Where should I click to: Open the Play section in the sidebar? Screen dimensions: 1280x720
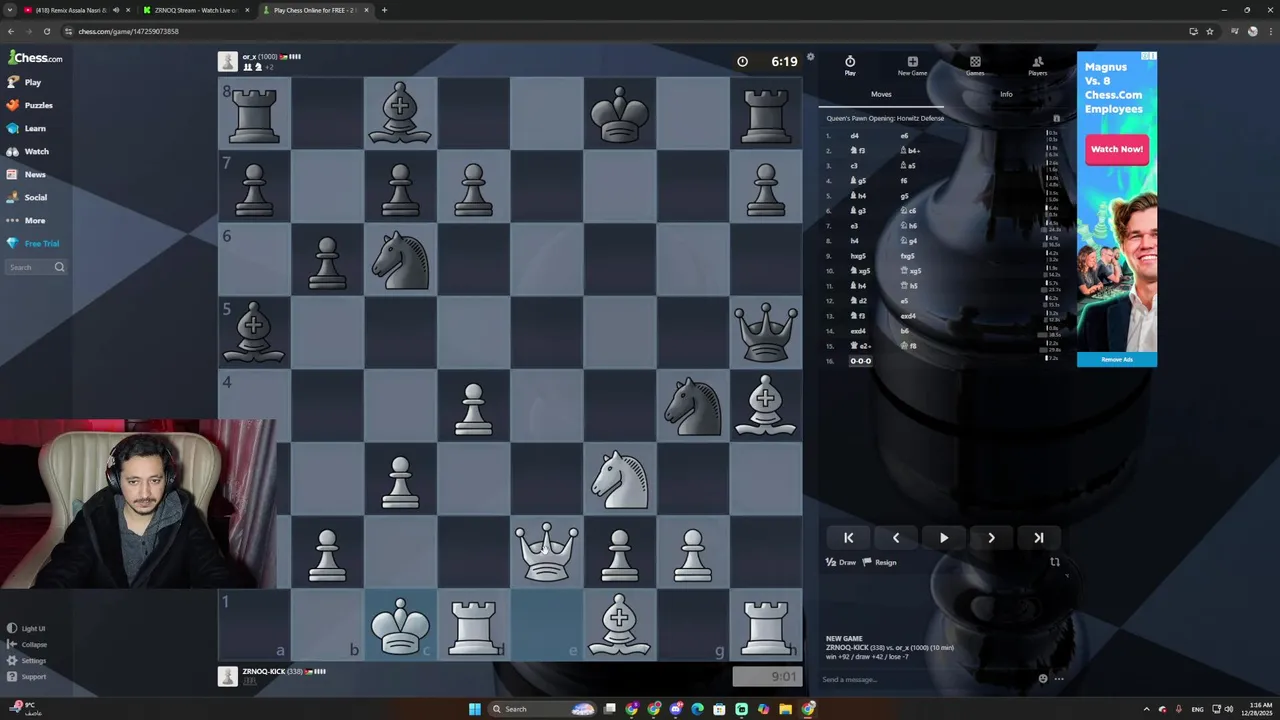25,82
